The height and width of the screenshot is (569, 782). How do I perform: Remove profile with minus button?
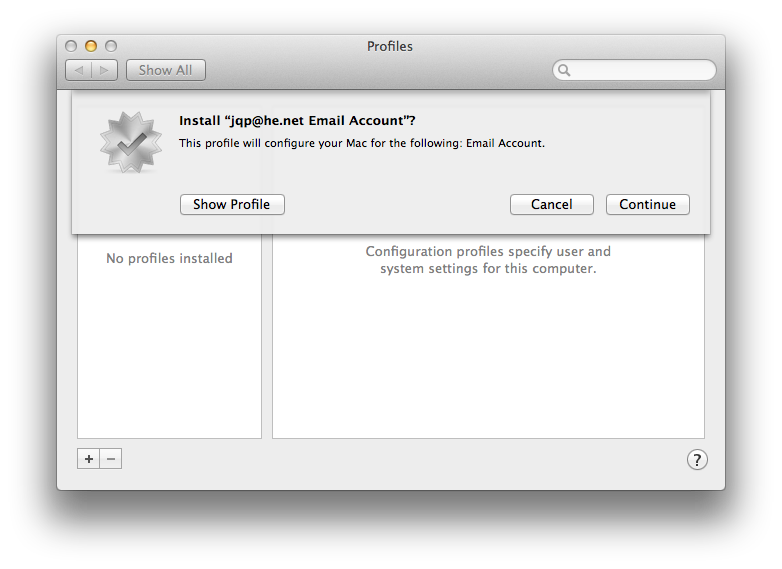(111, 459)
